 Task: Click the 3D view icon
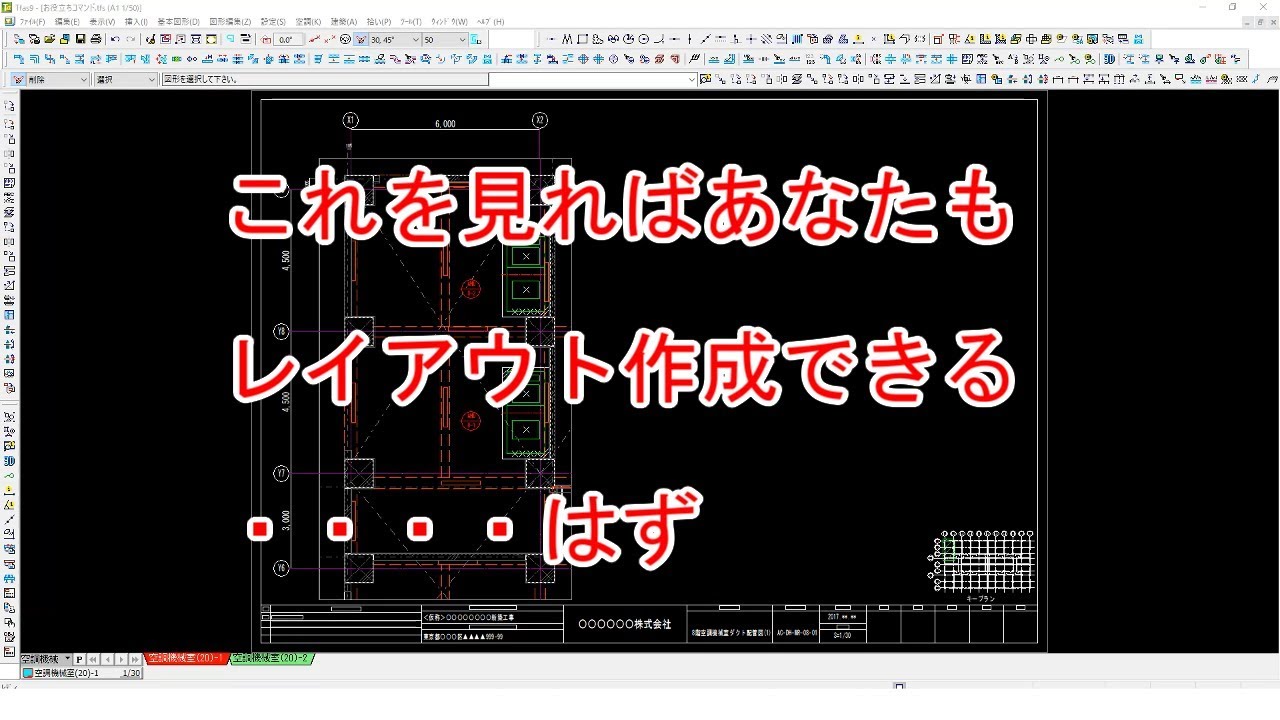click(1109, 59)
